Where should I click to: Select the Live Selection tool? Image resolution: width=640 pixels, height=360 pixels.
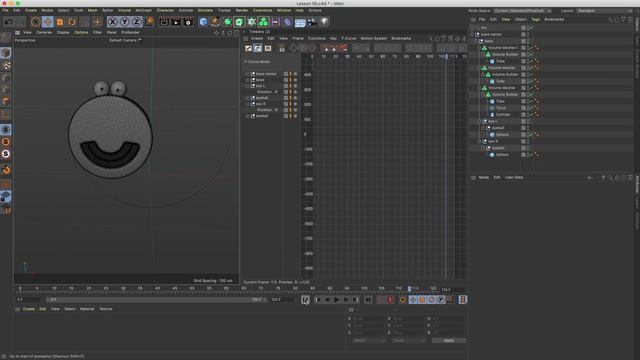(x=36, y=22)
